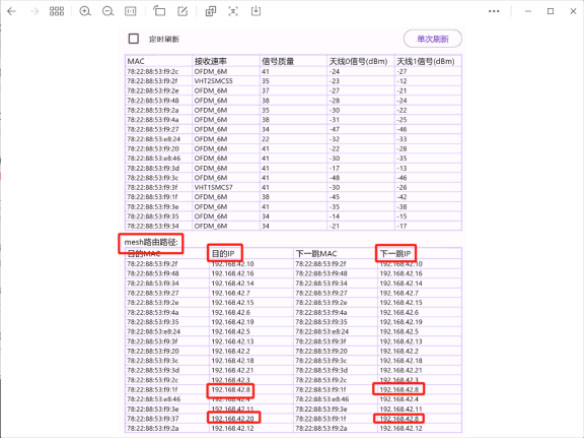Viewport: 585px width, 438px height.
Task: Select the VHT2SMCS5 receive rate cell
Action: [x=213, y=81]
